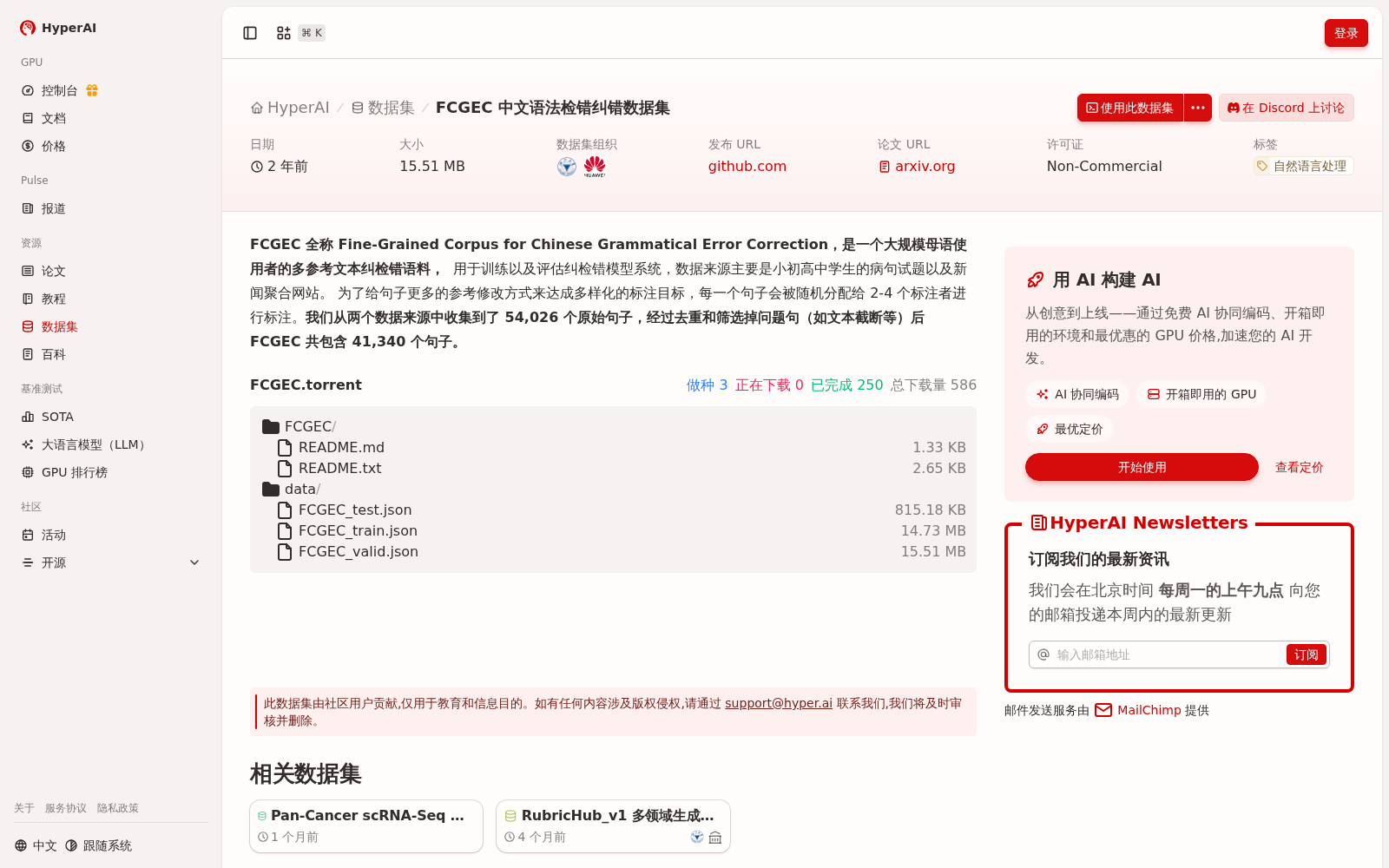Click 总下载量 586 stat
The width and height of the screenshot is (1389, 868).
(933, 385)
